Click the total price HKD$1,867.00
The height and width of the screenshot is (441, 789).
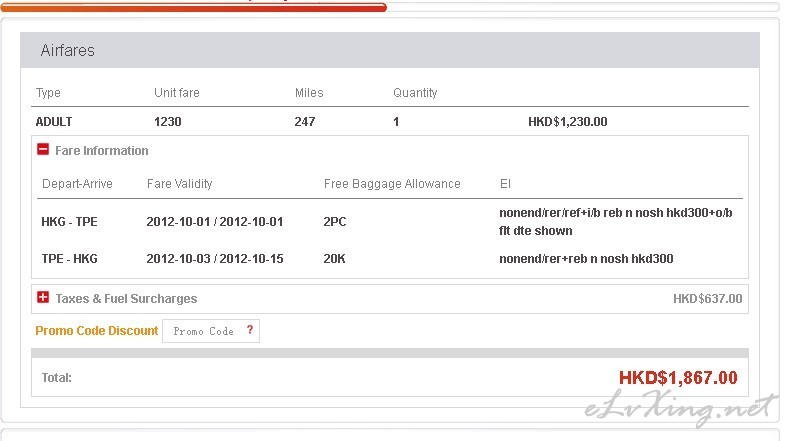coord(678,378)
